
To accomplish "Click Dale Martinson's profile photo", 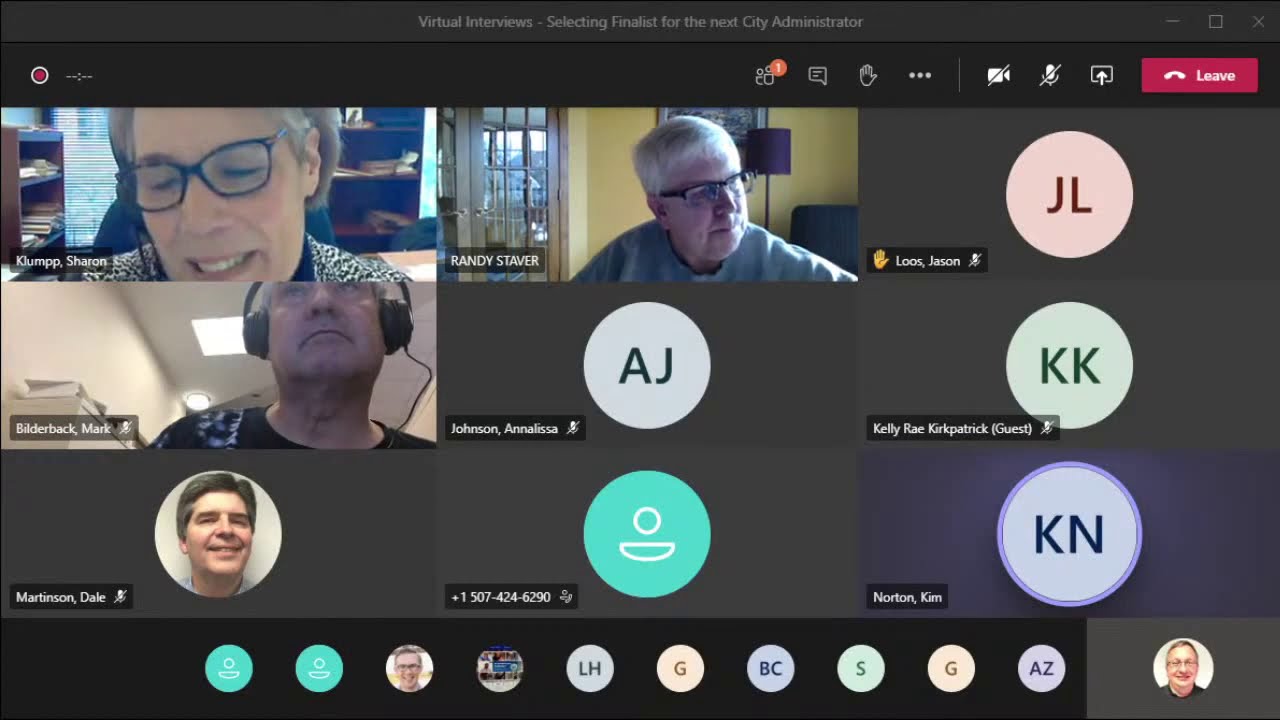I will [x=218, y=534].
